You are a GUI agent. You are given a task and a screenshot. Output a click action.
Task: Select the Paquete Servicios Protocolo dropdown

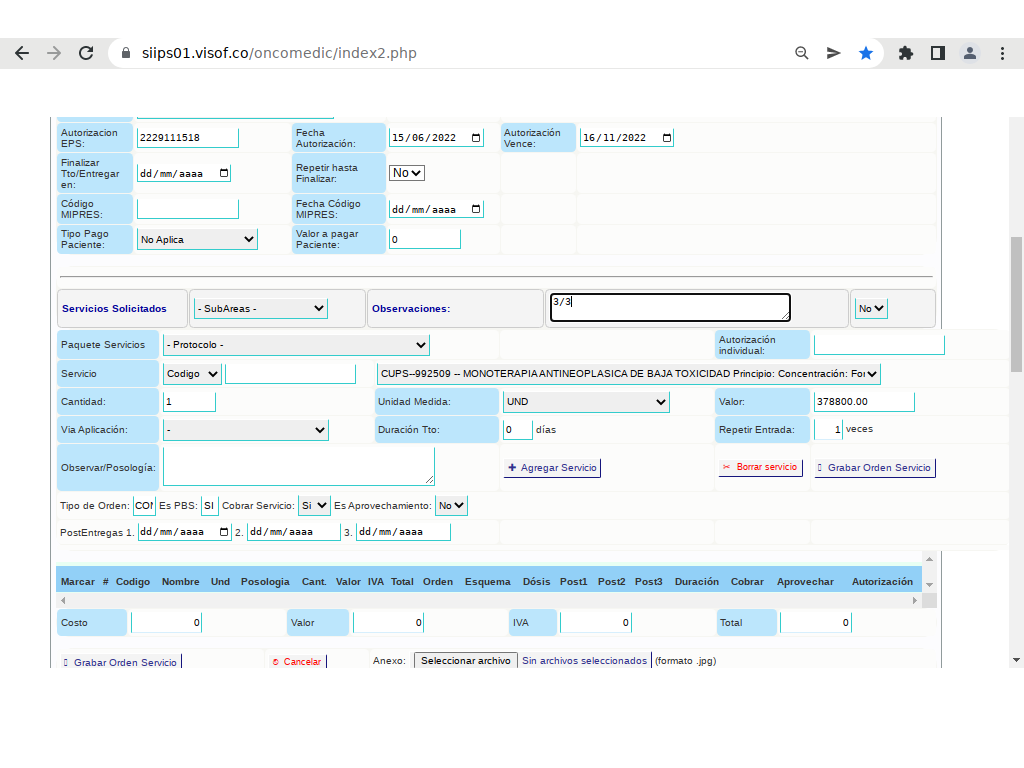pos(296,345)
